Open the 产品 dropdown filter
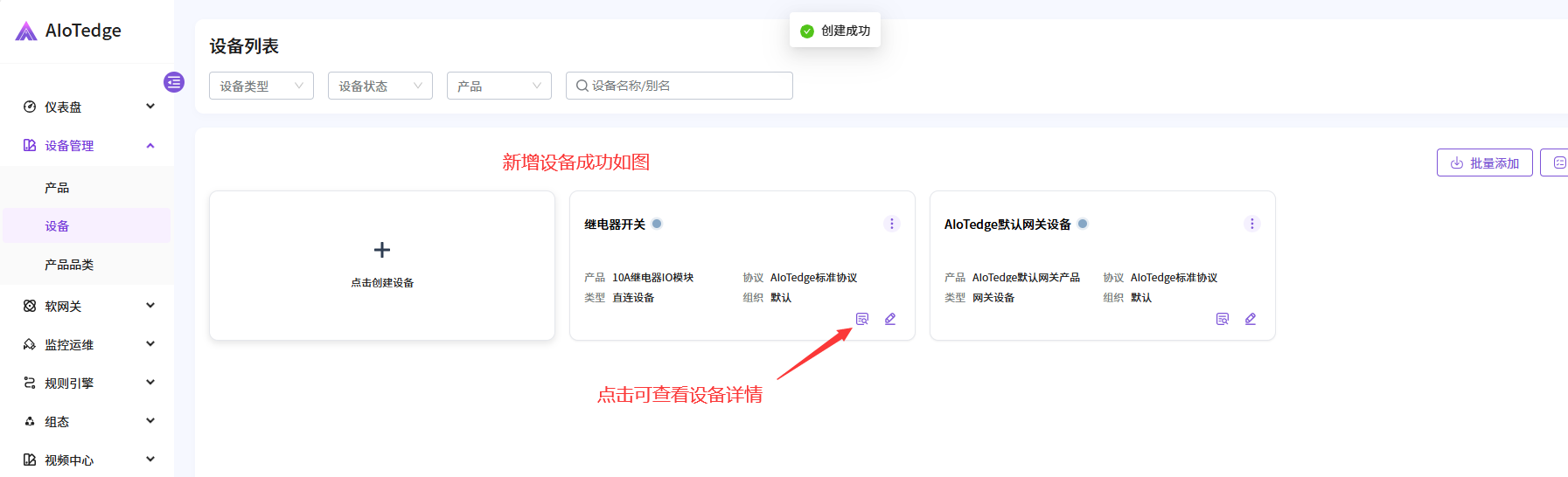1568x477 pixels. pos(498,86)
